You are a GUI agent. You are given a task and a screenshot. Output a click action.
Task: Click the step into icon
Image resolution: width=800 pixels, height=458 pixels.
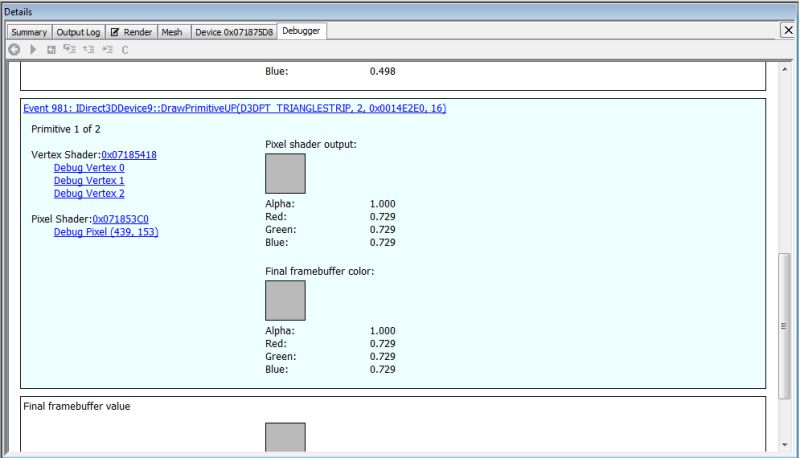(69, 49)
